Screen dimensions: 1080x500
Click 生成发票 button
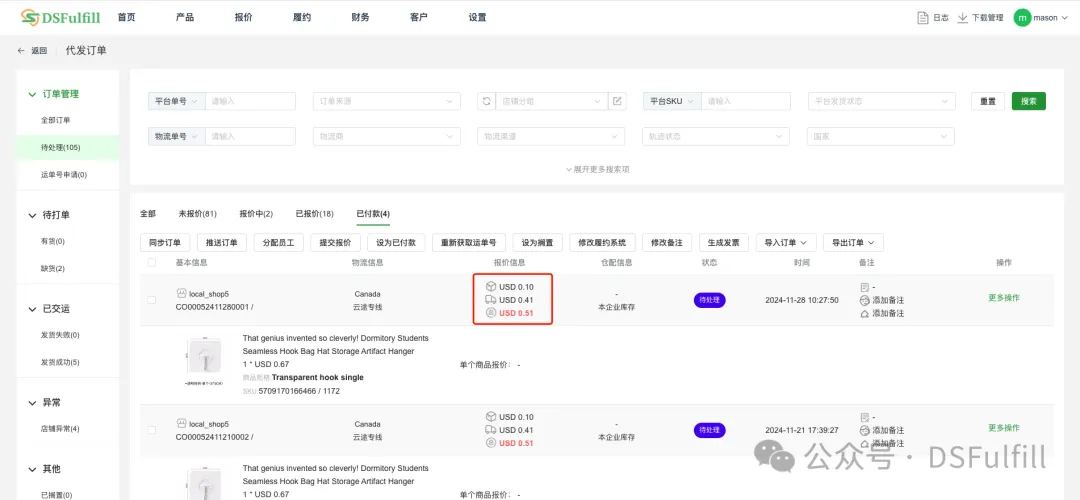[724, 242]
